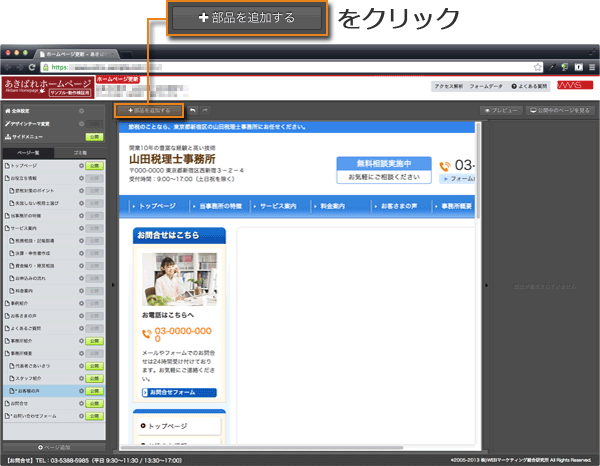The width and height of the screenshot is (600, 466).
Task: Select お問合せ in page list
Action: click(x=16, y=404)
